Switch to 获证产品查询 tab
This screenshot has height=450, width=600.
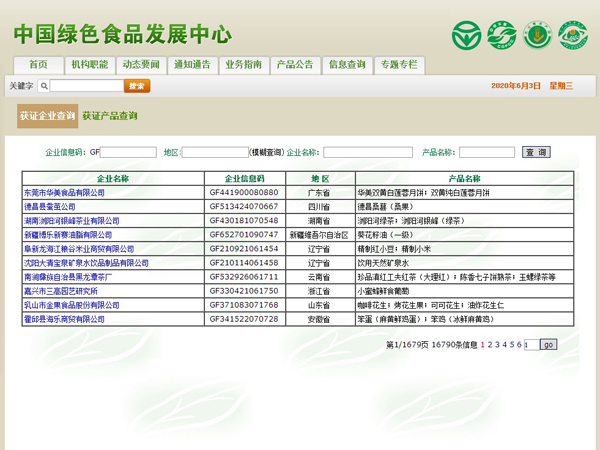point(110,116)
